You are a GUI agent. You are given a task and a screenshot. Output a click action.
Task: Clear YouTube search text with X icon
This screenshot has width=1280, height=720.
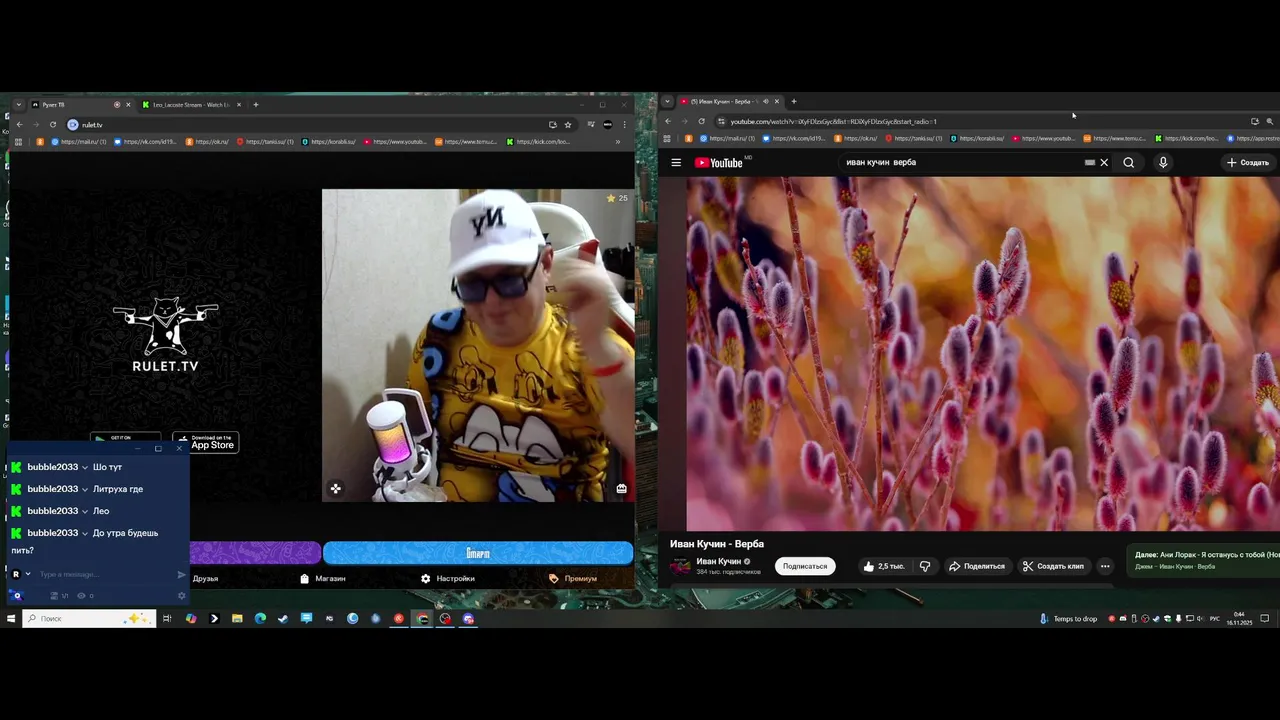pos(1104,162)
